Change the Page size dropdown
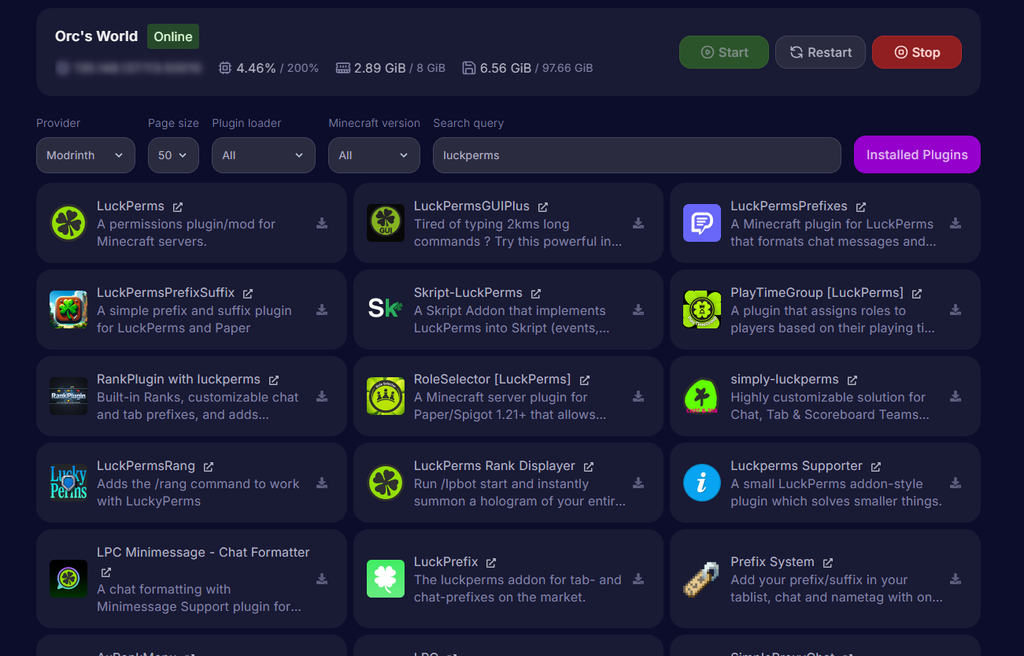 [x=173, y=156]
